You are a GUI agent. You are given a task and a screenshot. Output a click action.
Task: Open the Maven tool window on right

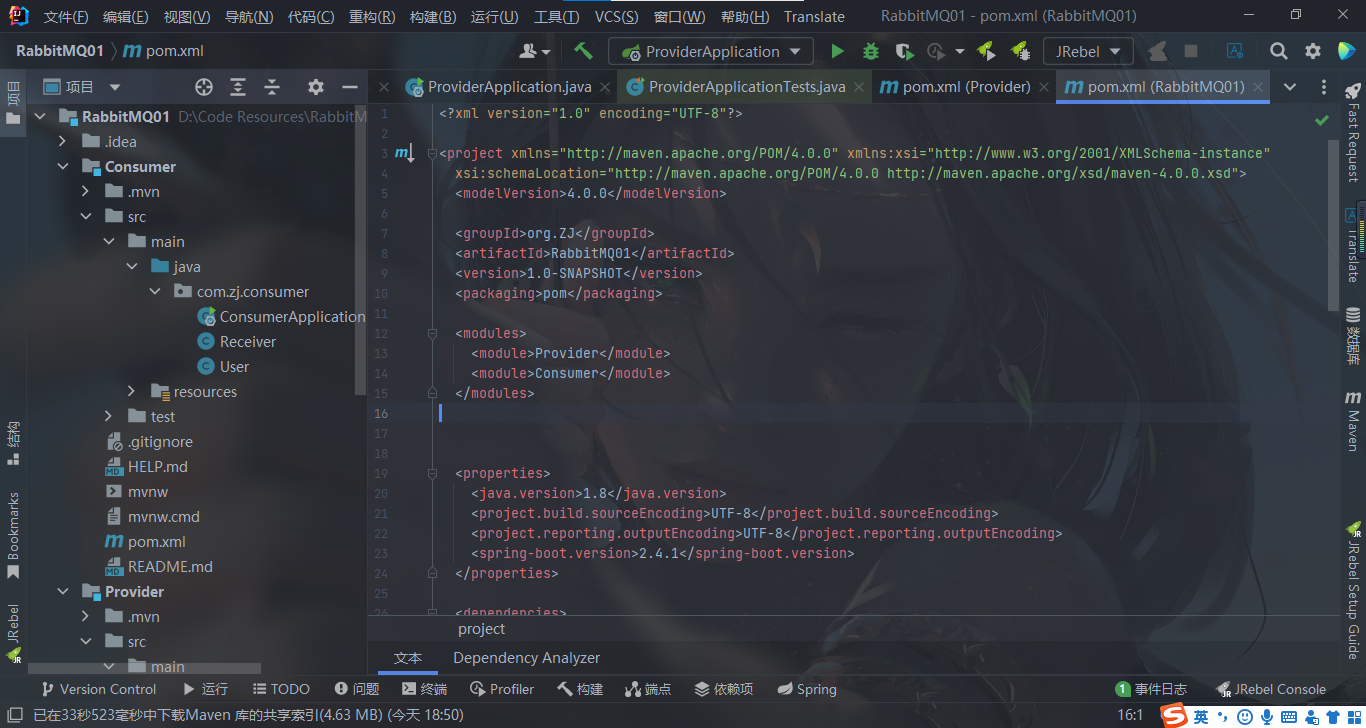tap(1353, 420)
